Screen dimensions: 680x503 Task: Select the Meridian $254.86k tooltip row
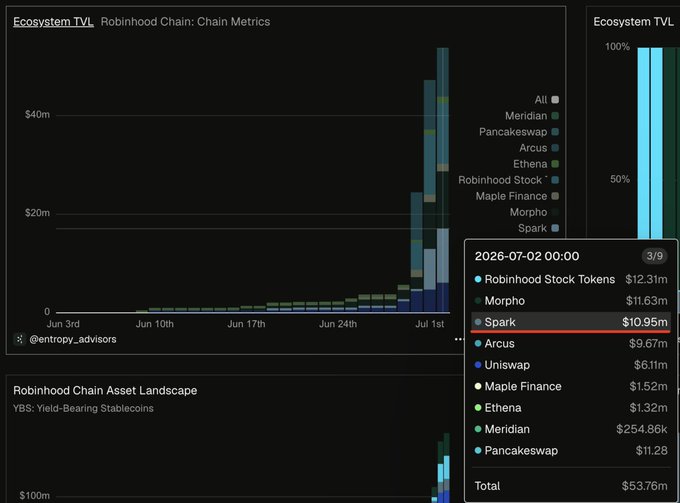click(571, 429)
